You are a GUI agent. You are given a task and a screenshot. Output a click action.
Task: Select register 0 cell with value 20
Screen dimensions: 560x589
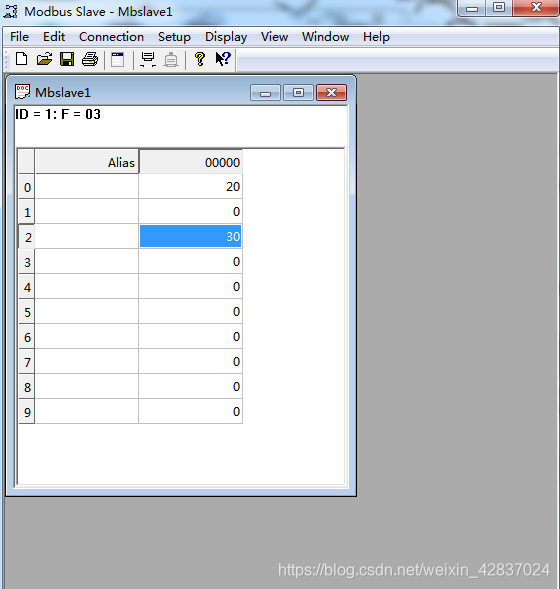tap(190, 186)
